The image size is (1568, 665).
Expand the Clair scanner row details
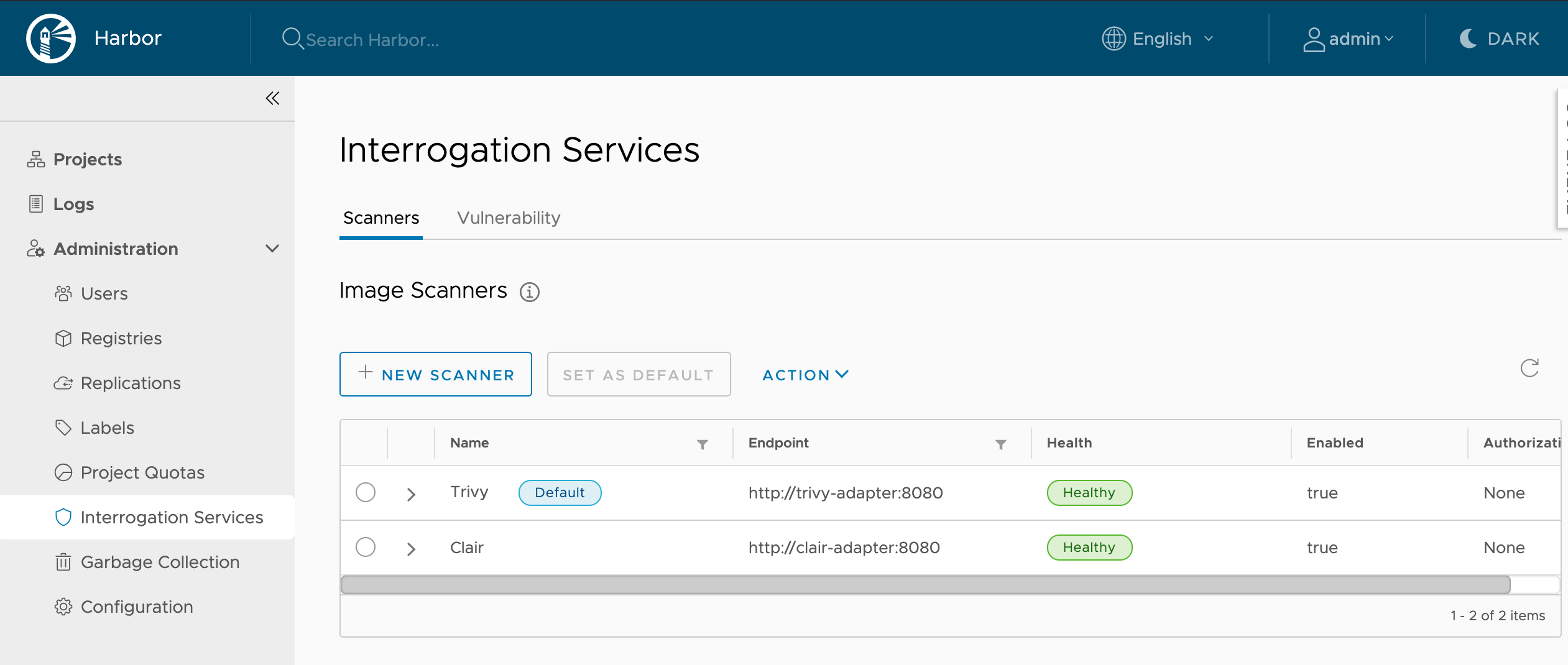click(411, 549)
